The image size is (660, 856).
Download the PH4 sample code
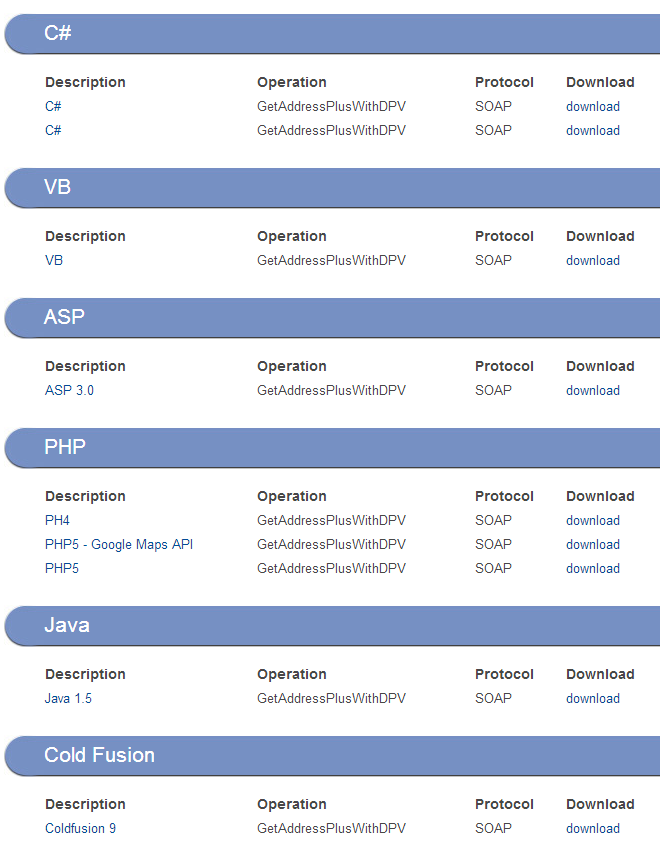pos(593,520)
